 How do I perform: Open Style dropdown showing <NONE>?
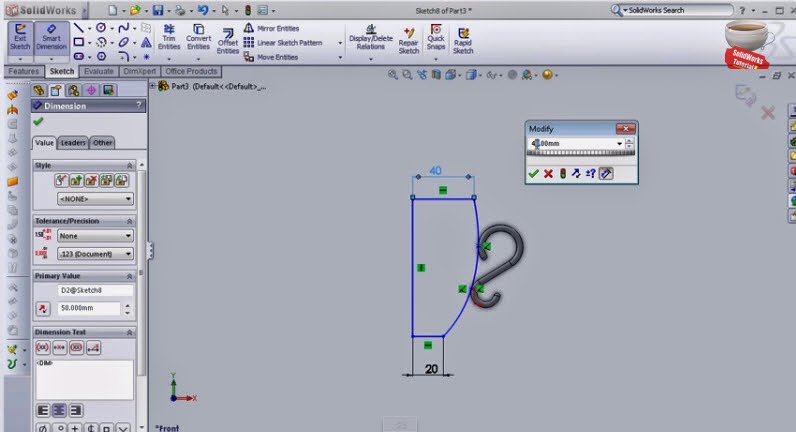[95, 199]
